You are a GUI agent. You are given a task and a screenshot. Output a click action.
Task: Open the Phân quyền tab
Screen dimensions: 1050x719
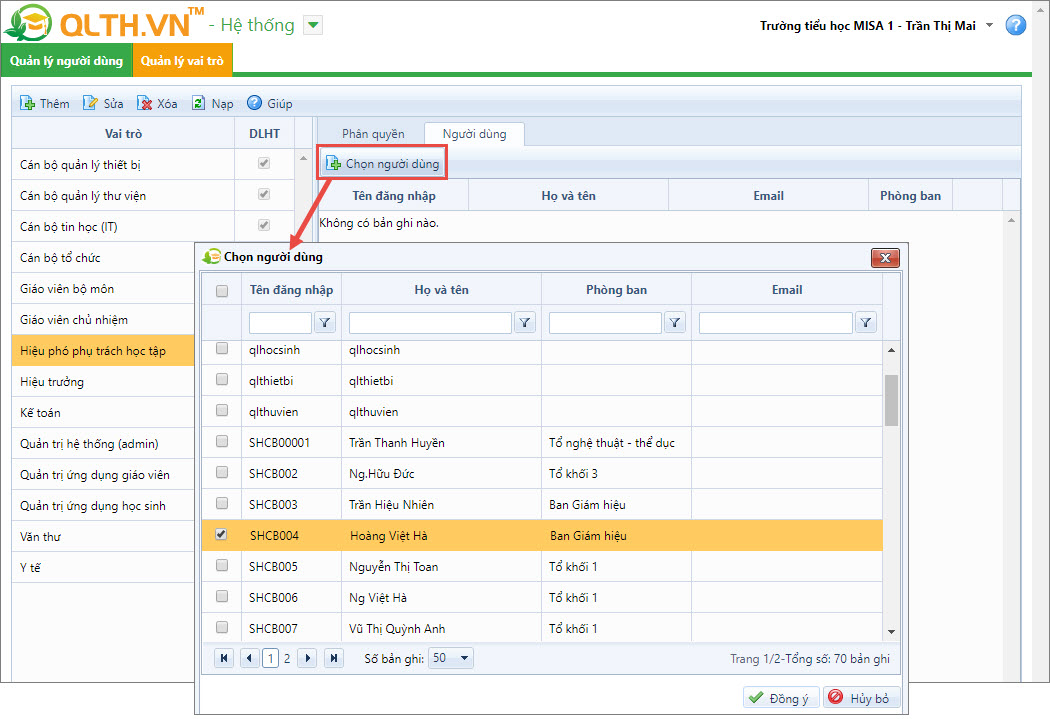pyautogui.click(x=373, y=134)
